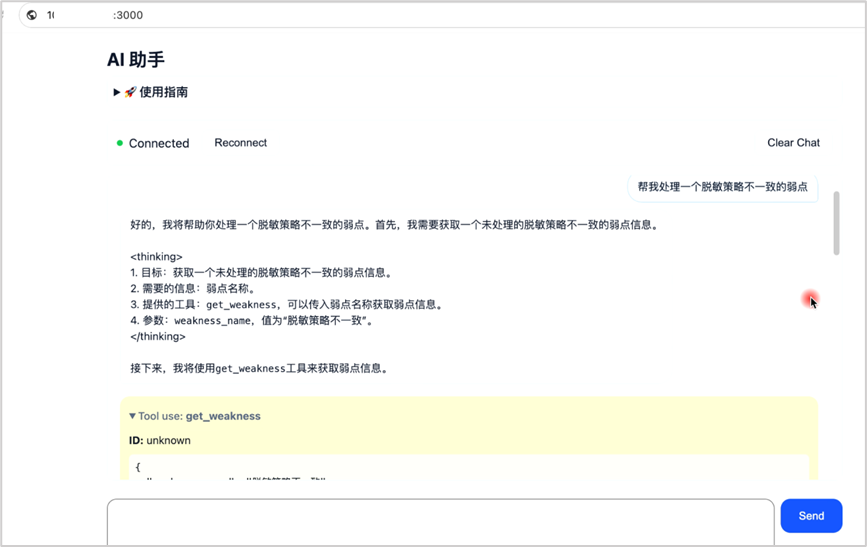The height and width of the screenshot is (547, 867).
Task: Click the chat scrollbar thumb
Action: (x=836, y=223)
